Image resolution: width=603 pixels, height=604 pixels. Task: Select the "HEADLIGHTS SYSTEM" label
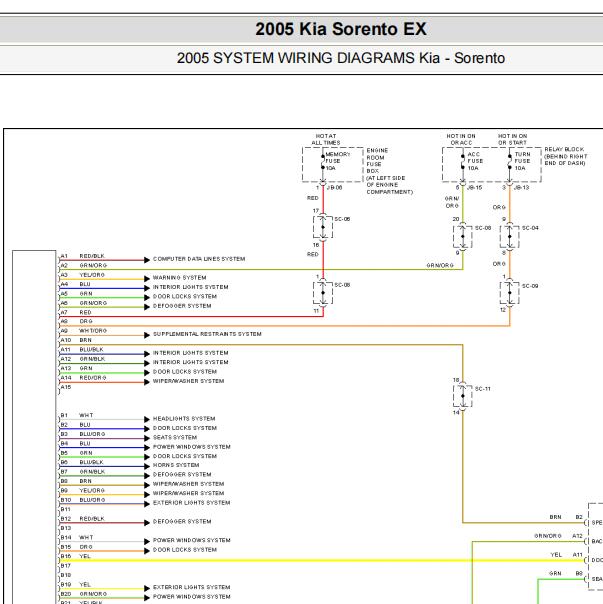(x=184, y=419)
